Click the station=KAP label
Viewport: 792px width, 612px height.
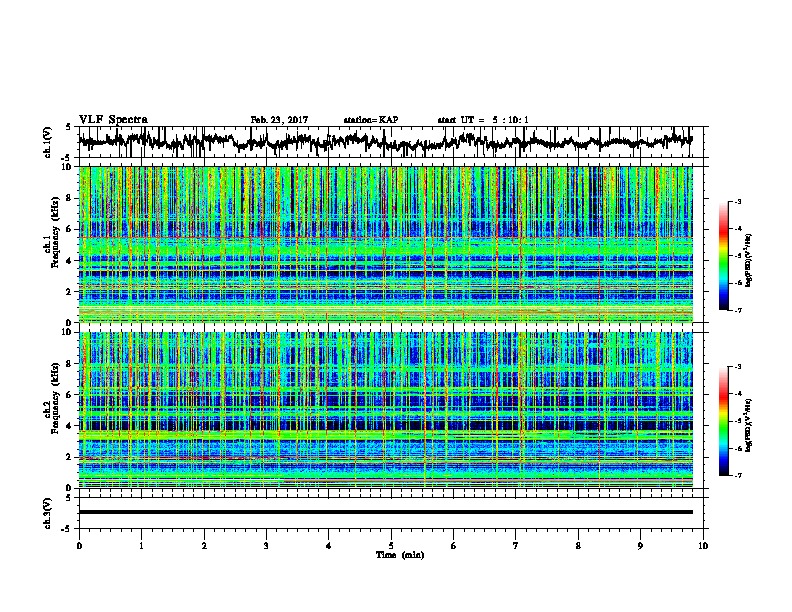(371, 120)
